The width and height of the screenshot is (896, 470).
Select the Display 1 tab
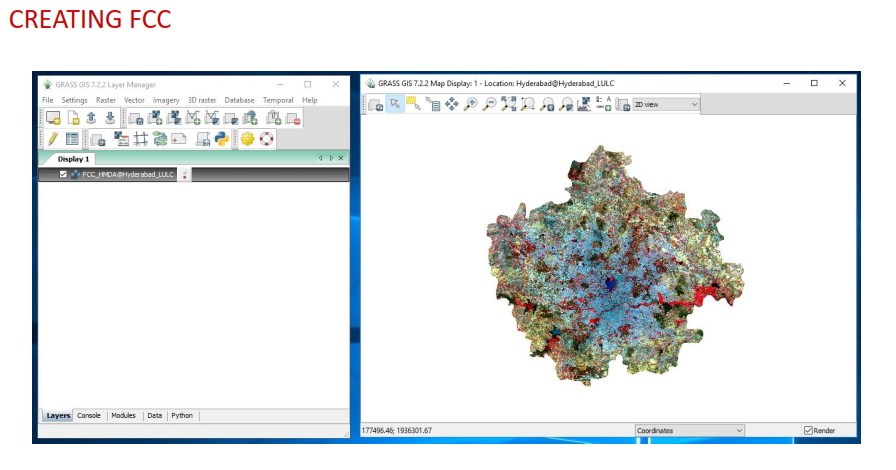73,158
